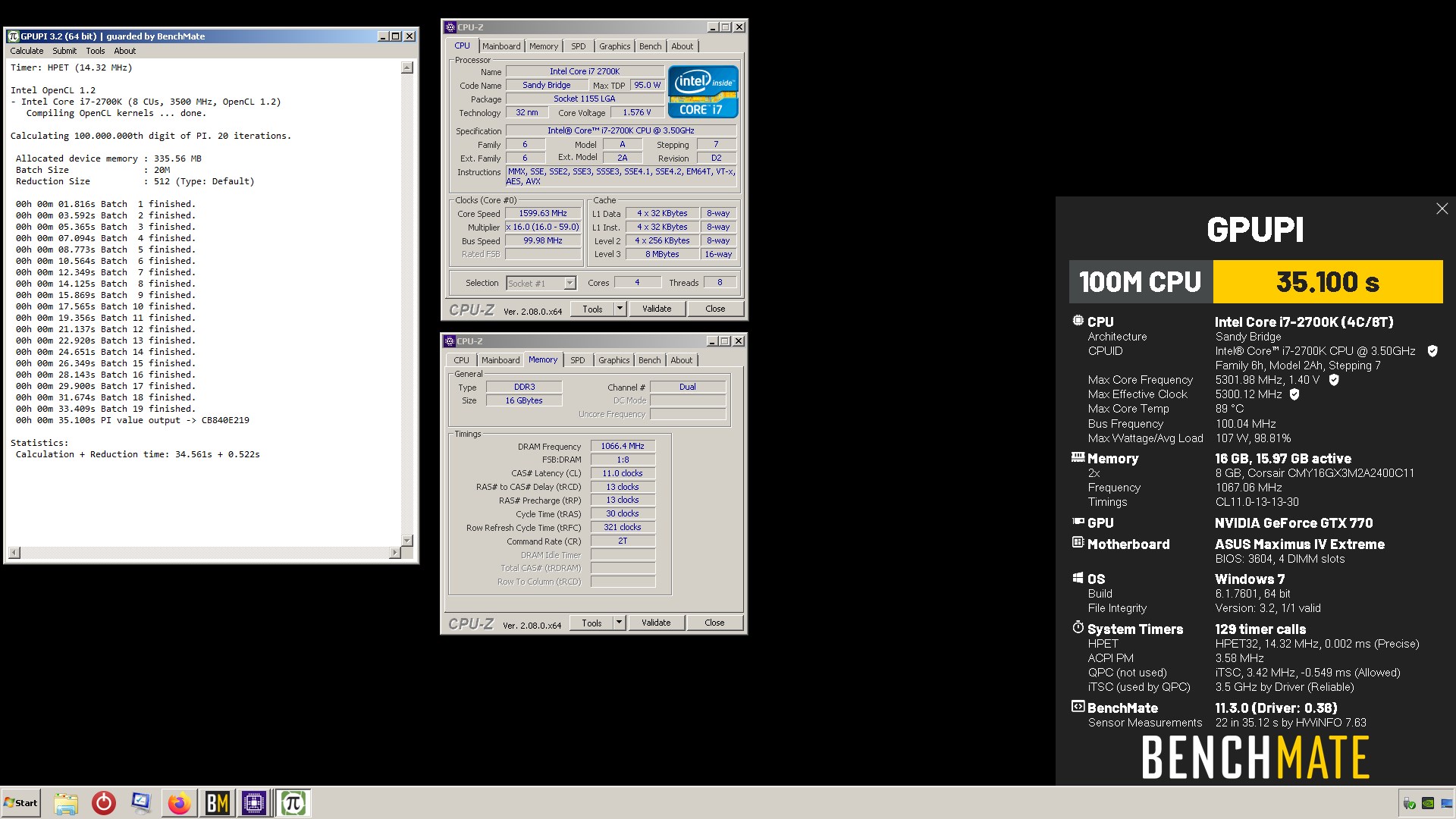Open Graphics tab in lower CPU-Z
Viewport: 1456px width, 819px height.
click(x=613, y=360)
